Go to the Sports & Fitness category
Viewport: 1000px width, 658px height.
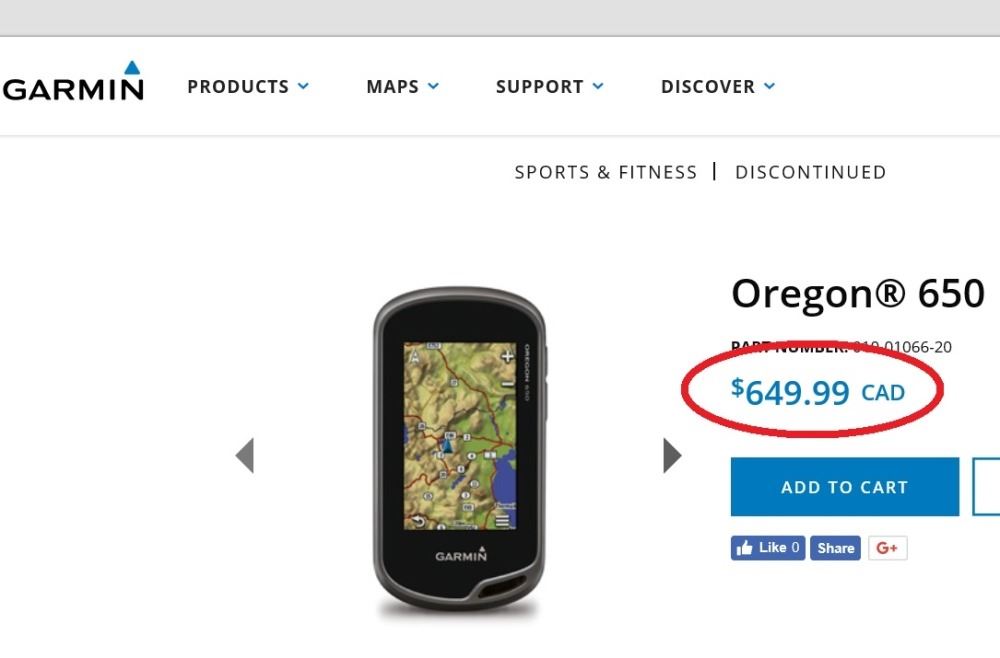[605, 172]
